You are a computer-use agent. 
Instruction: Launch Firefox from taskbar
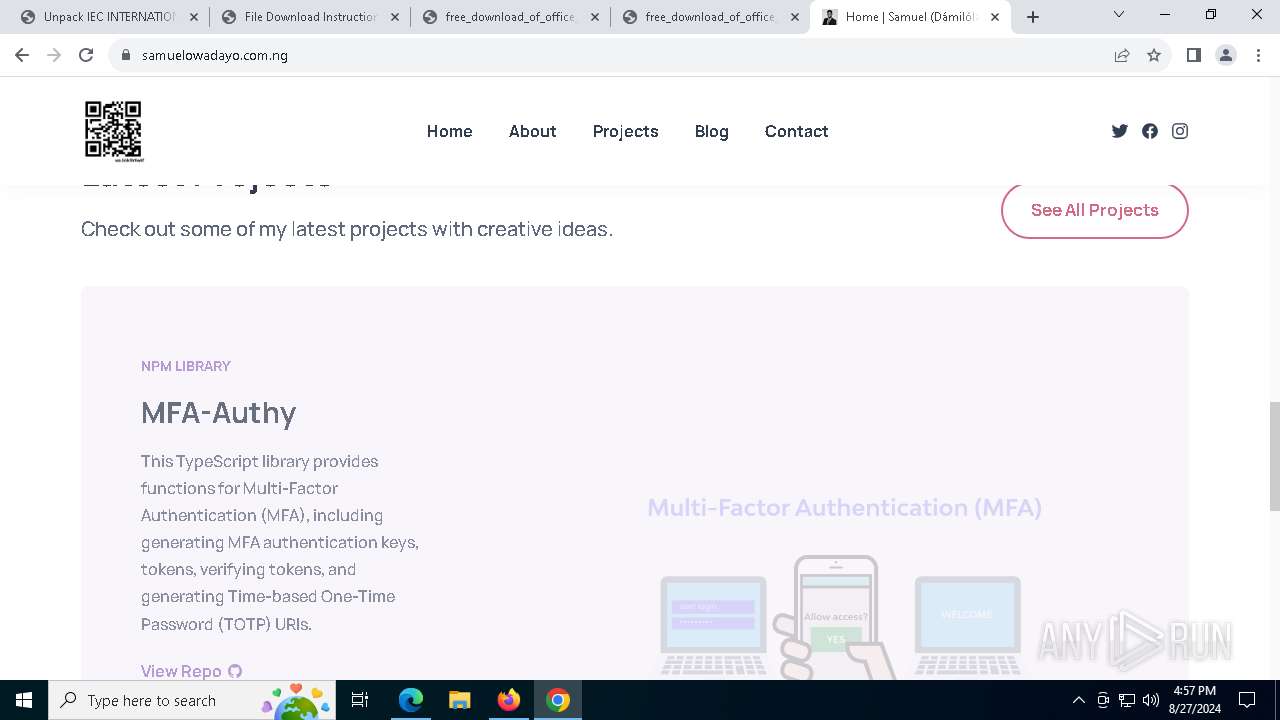coord(509,700)
